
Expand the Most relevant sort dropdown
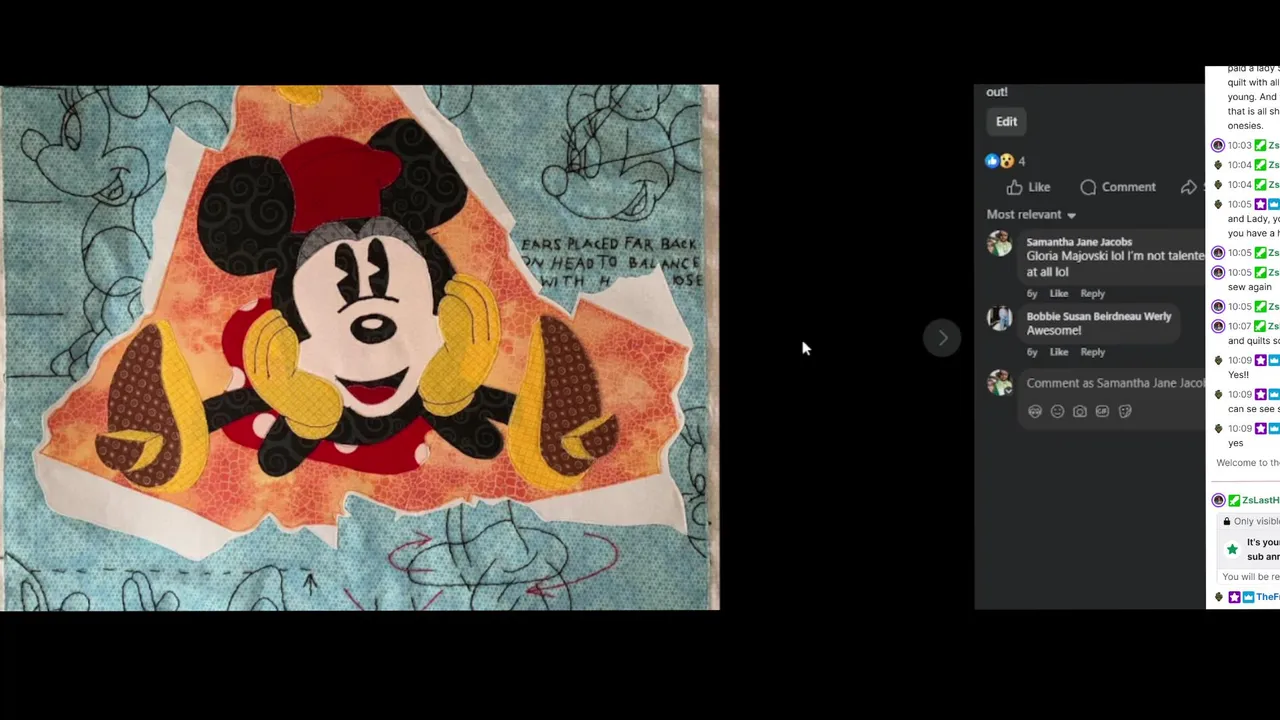pos(1031,214)
